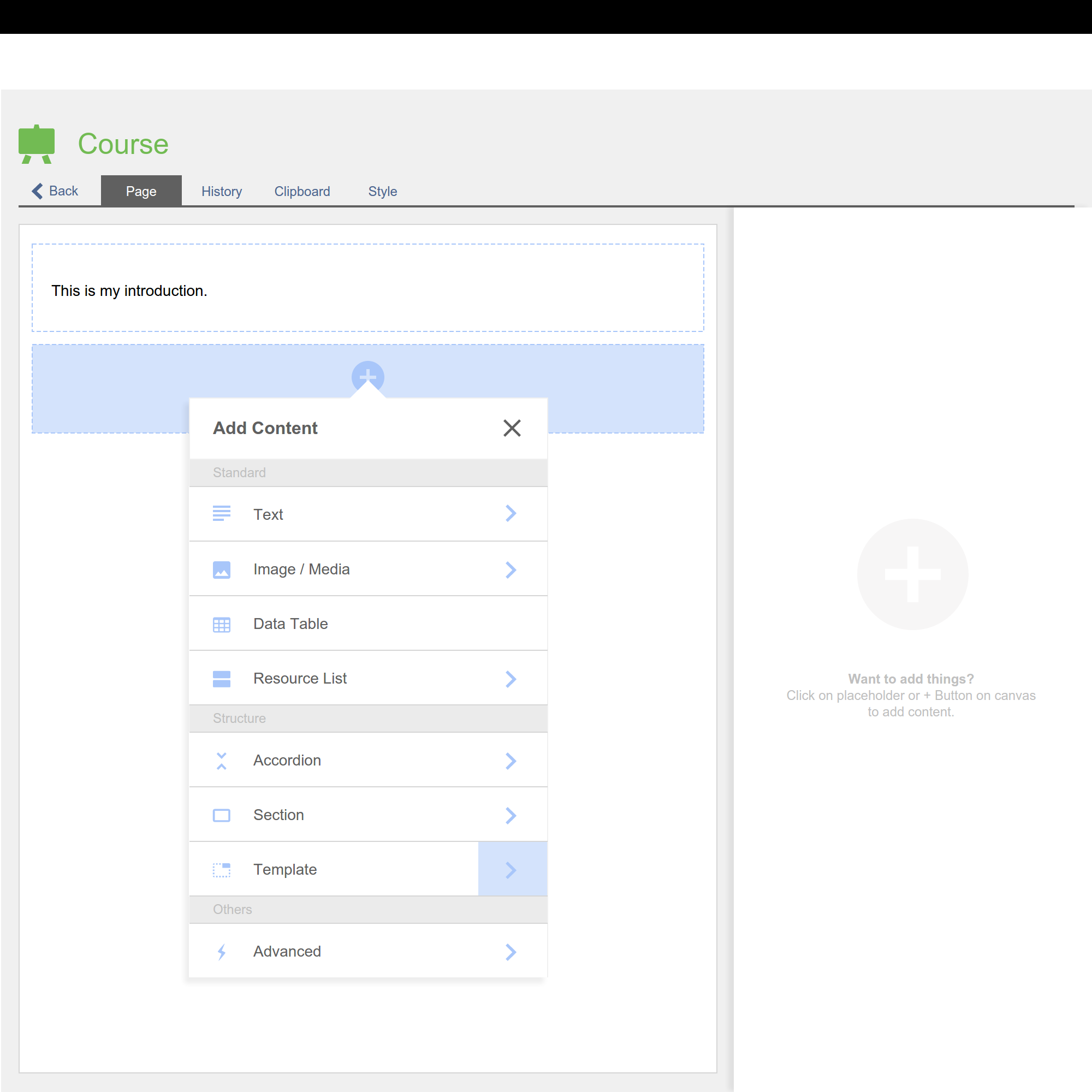Click the Text content type icon

coord(222,513)
